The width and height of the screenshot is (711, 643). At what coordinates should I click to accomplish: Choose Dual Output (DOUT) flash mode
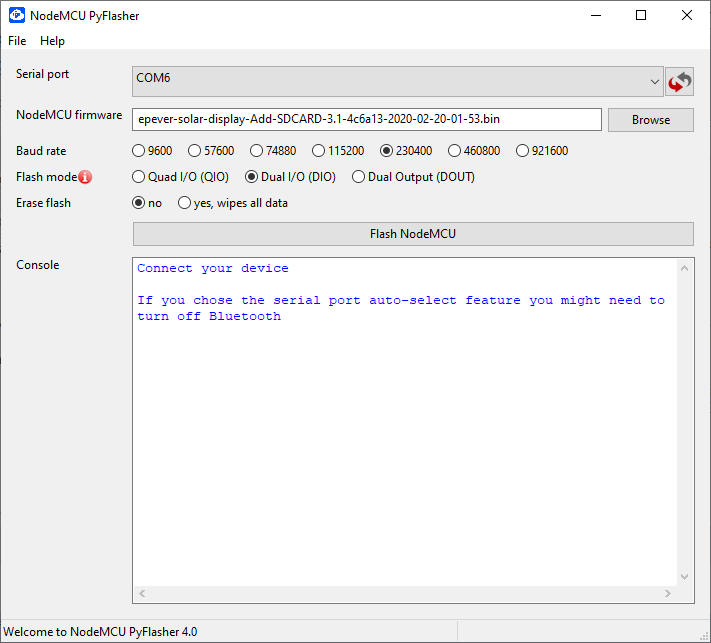point(359,177)
